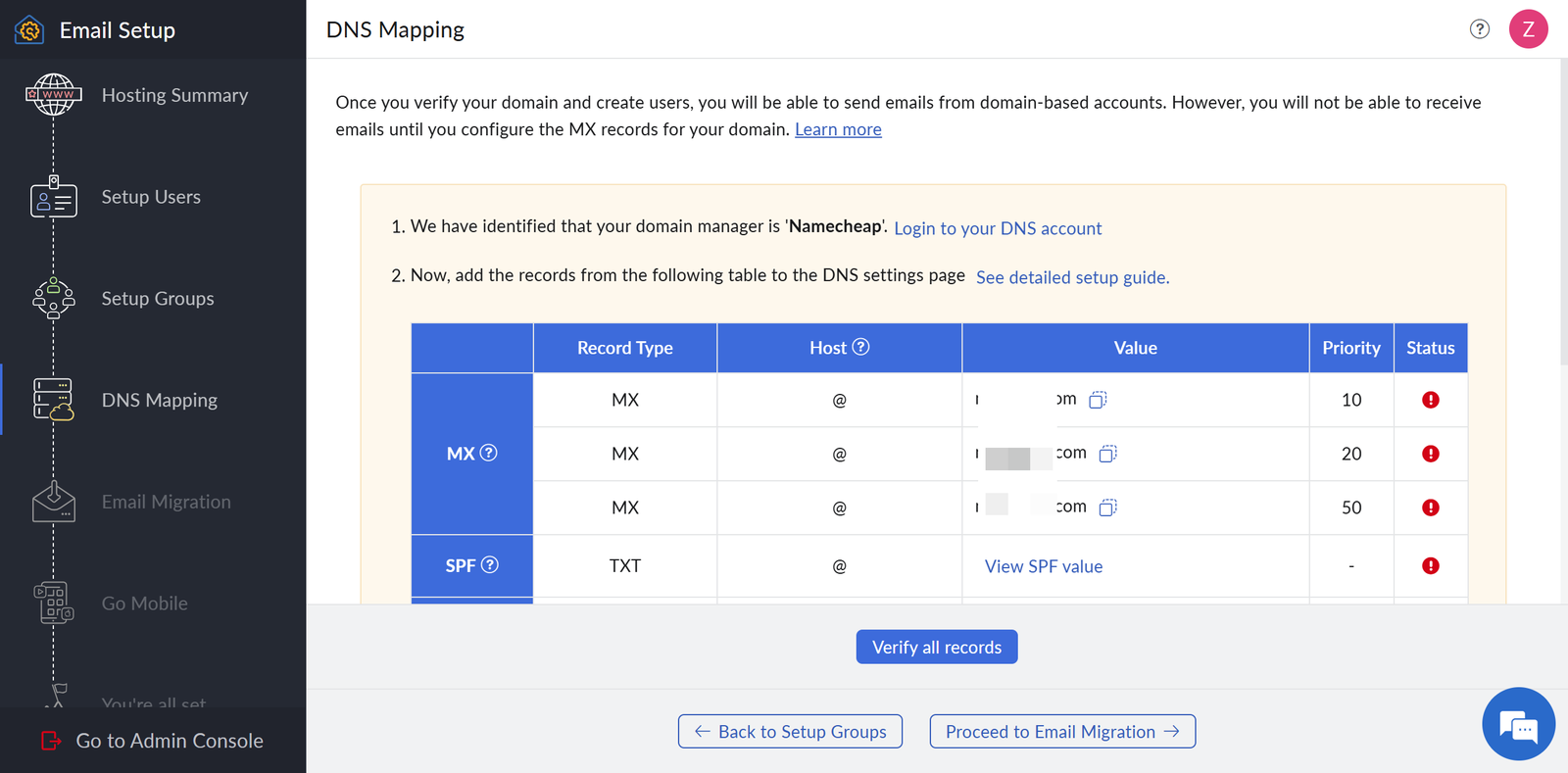The width and height of the screenshot is (1568, 773).
Task: Click the Email Setup logo icon
Action: (29, 30)
